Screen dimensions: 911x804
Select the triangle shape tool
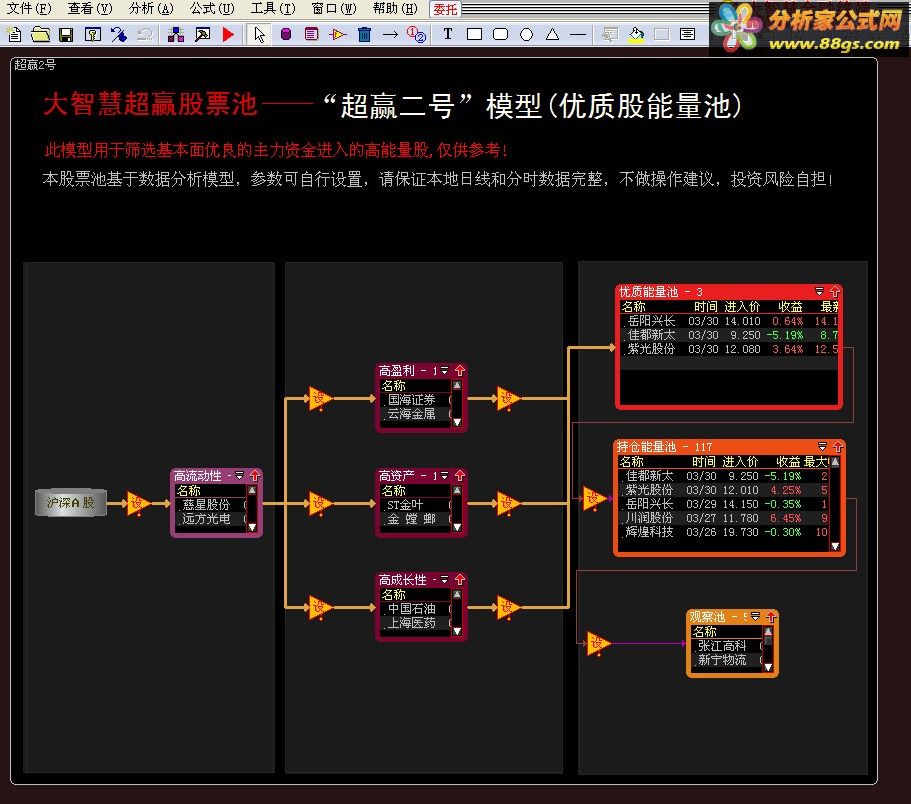point(553,34)
